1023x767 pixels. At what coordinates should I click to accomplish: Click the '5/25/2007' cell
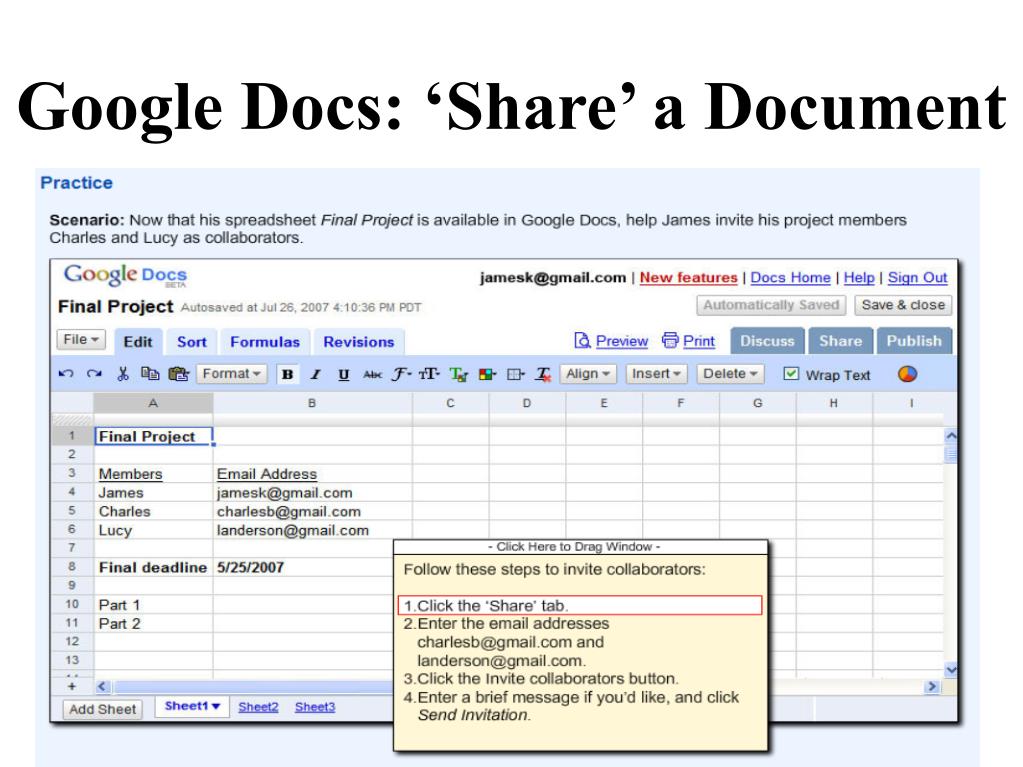pyautogui.click(x=304, y=568)
